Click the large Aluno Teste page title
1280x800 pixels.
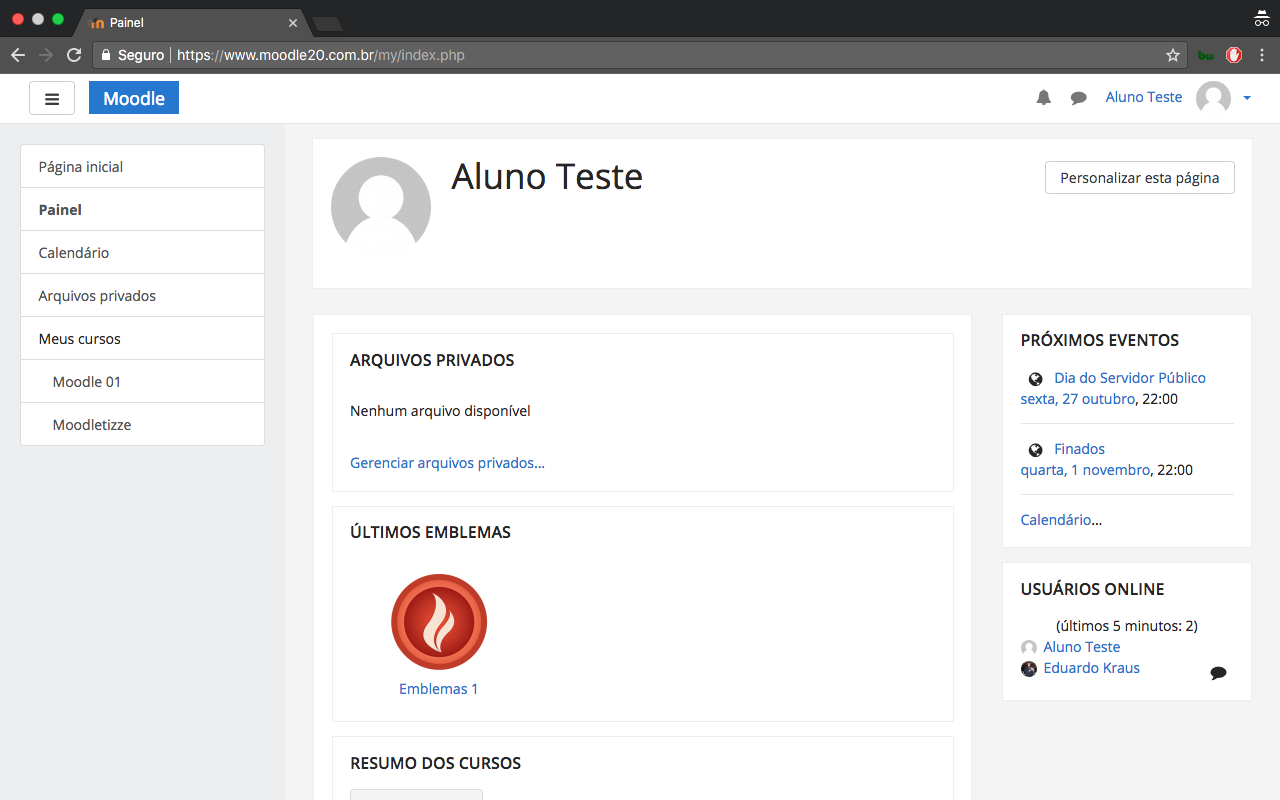tap(547, 177)
